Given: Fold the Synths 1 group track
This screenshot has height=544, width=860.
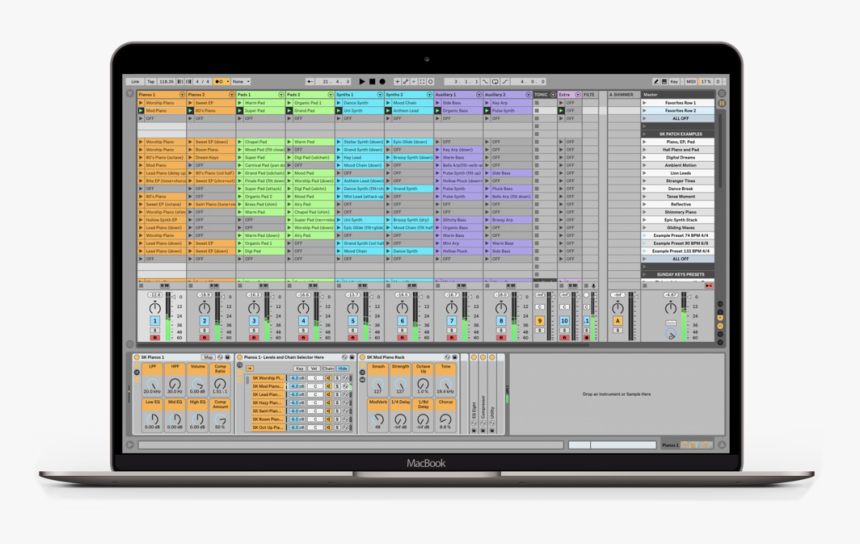Looking at the screenshot, I should tap(380, 95).
